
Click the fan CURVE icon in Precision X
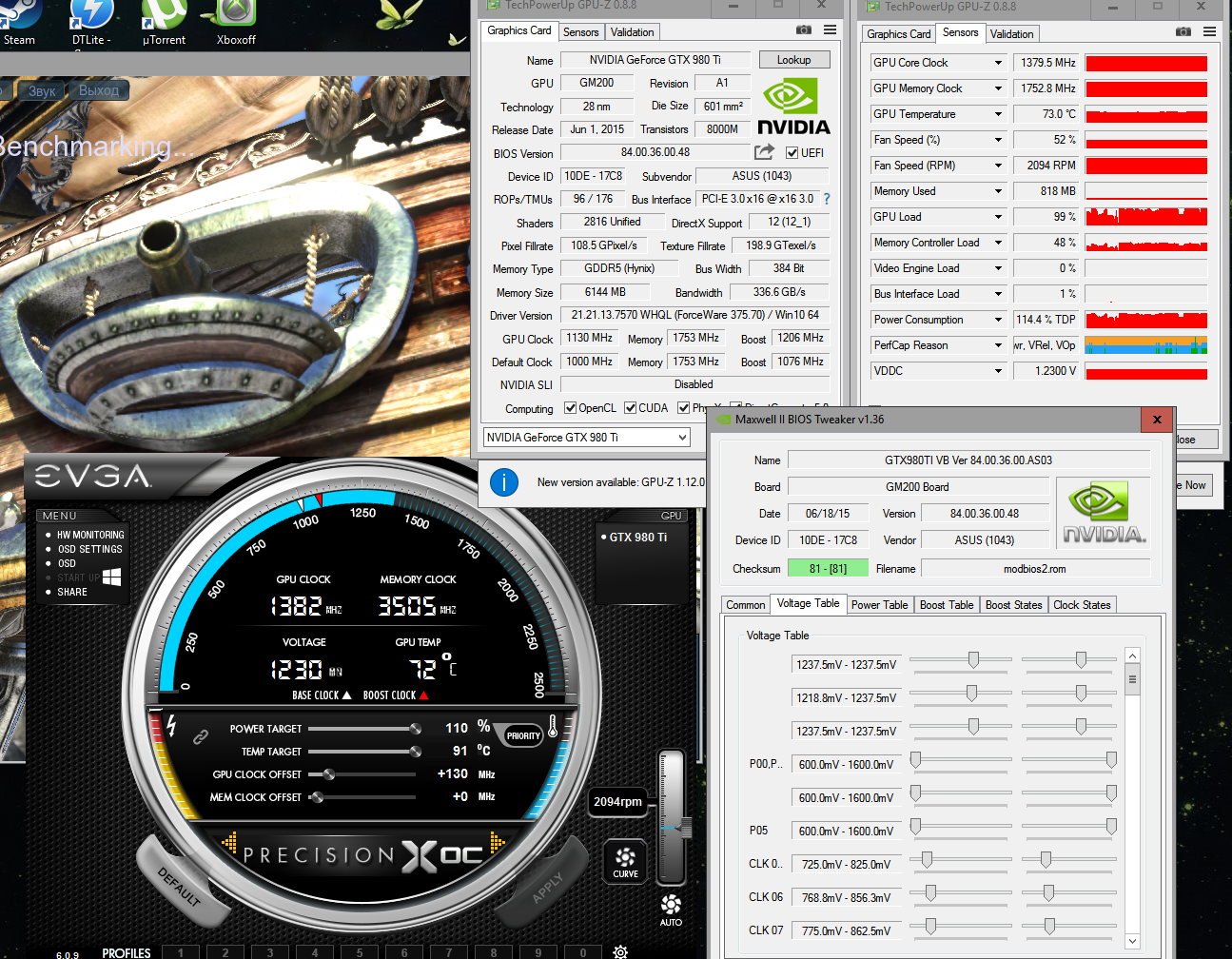625,861
